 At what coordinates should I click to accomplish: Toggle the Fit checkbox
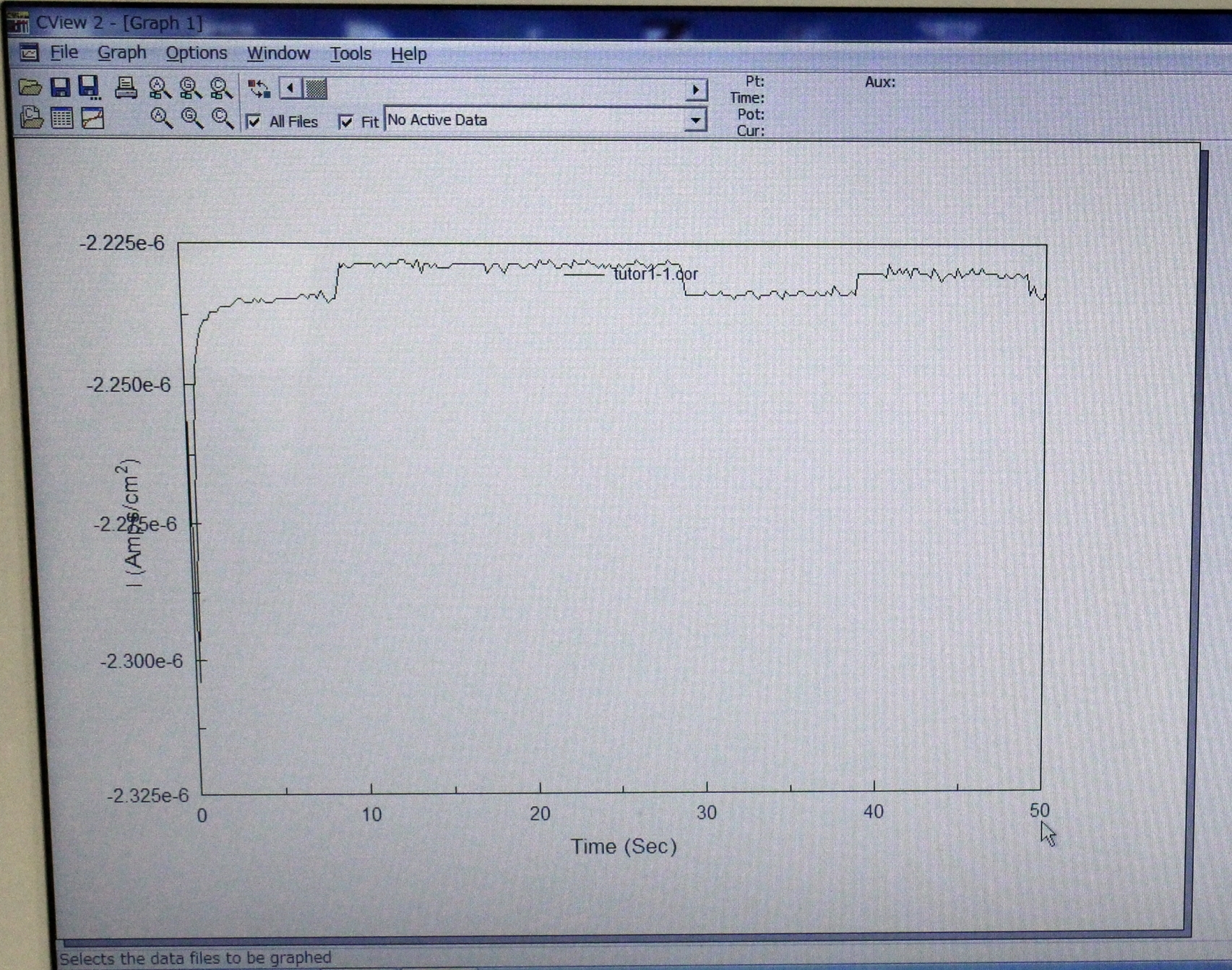(x=346, y=121)
